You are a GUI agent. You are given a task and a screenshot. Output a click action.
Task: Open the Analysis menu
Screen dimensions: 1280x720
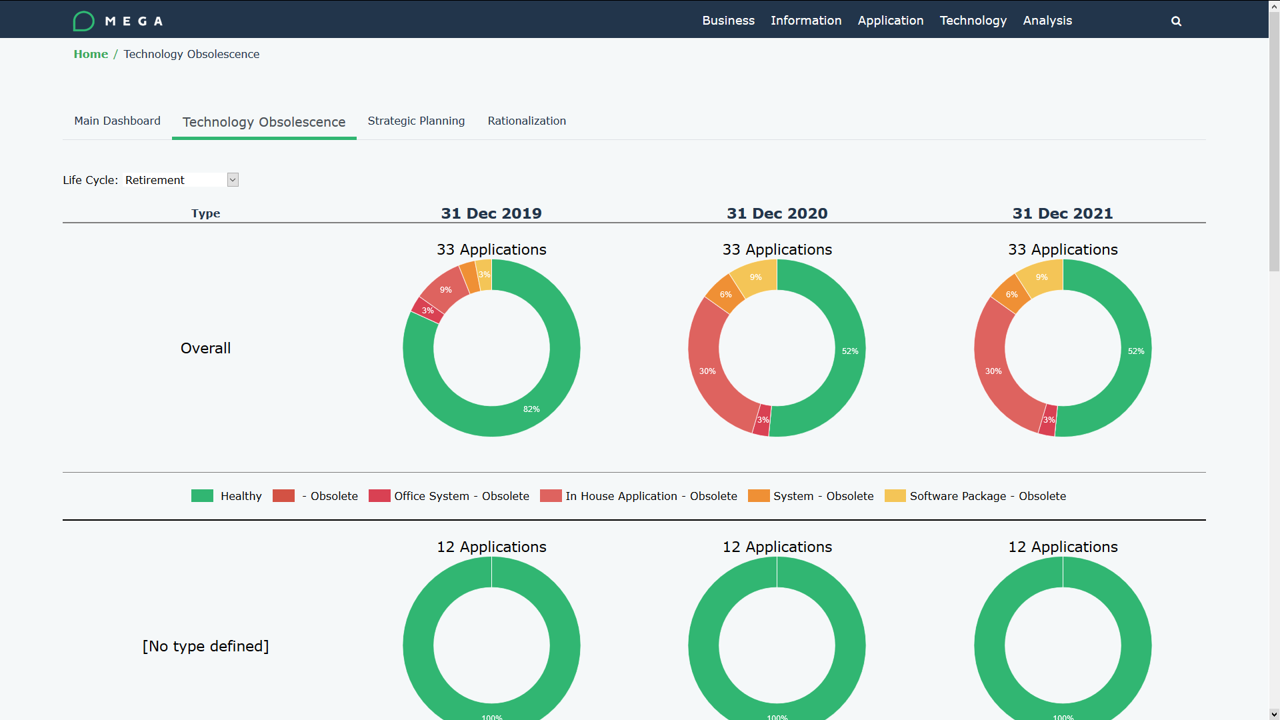[1047, 20]
